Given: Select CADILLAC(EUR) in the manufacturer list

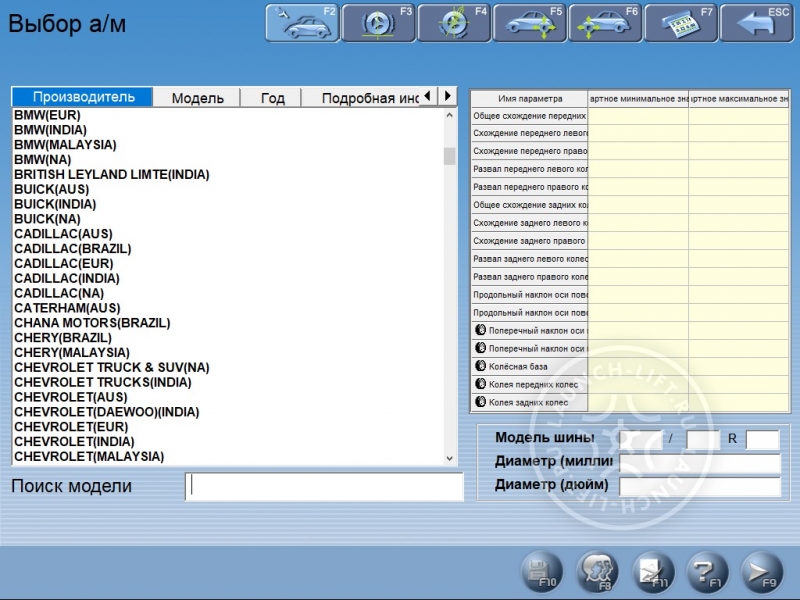Looking at the screenshot, I should click(x=64, y=263).
